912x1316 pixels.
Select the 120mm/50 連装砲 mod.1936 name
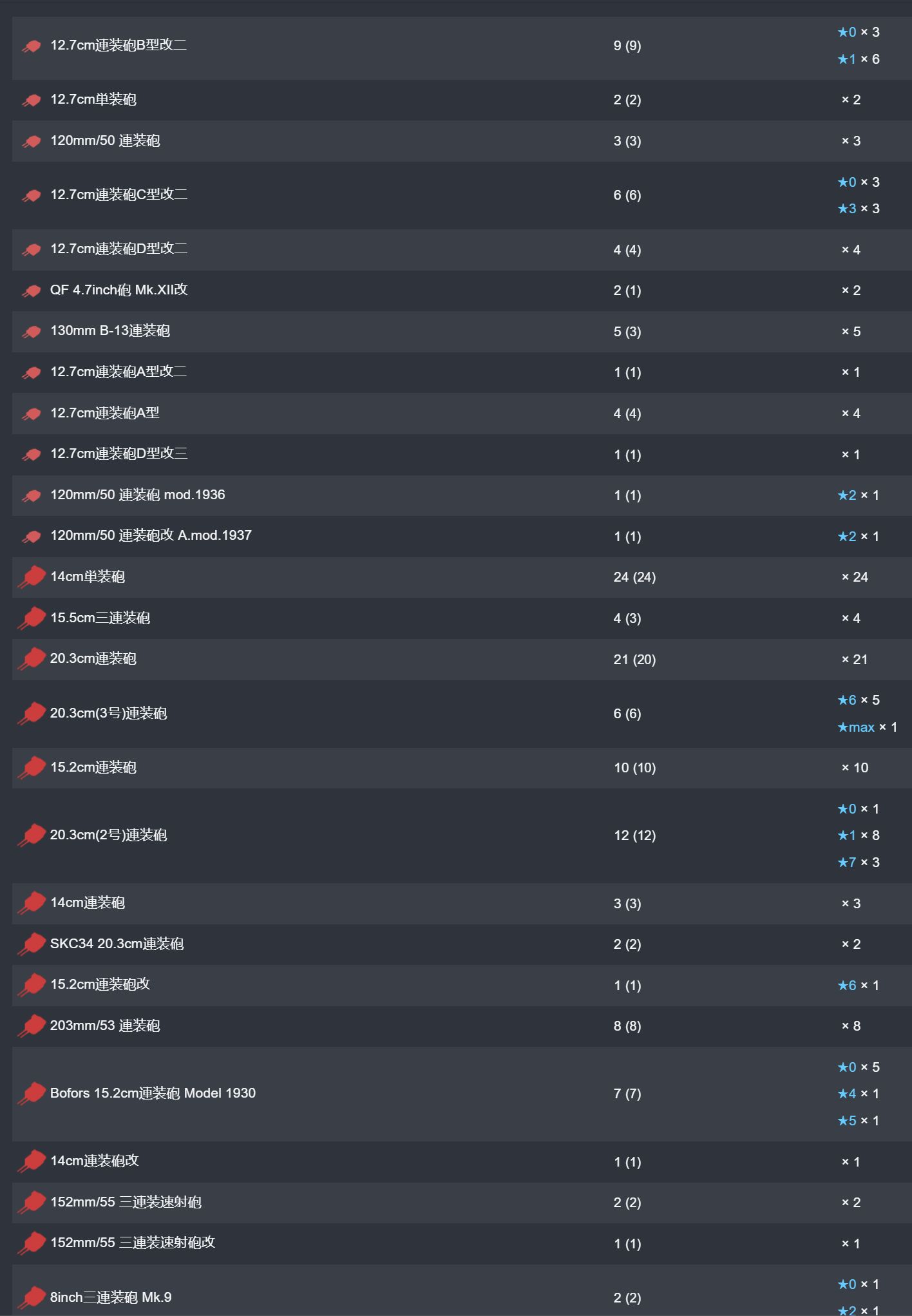[138, 495]
